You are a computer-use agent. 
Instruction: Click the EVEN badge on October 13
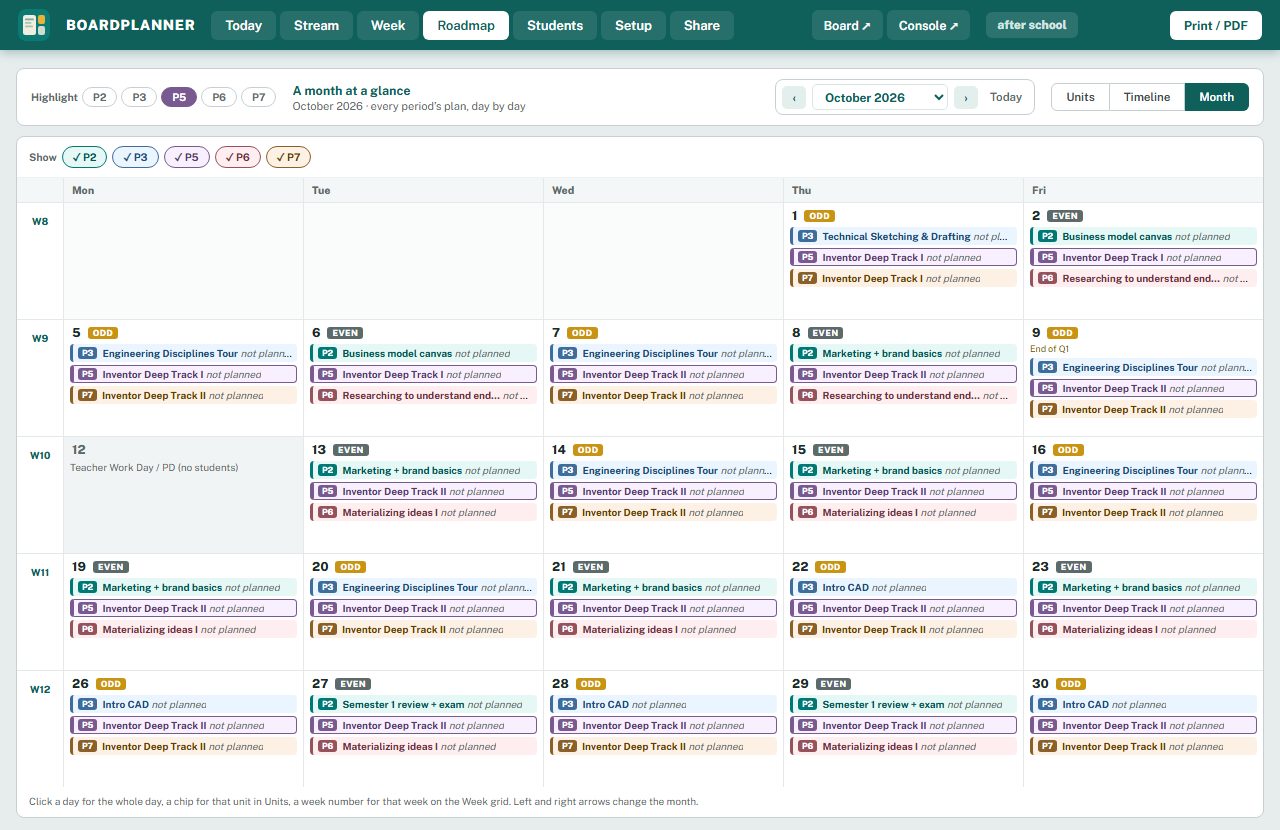(x=350, y=450)
